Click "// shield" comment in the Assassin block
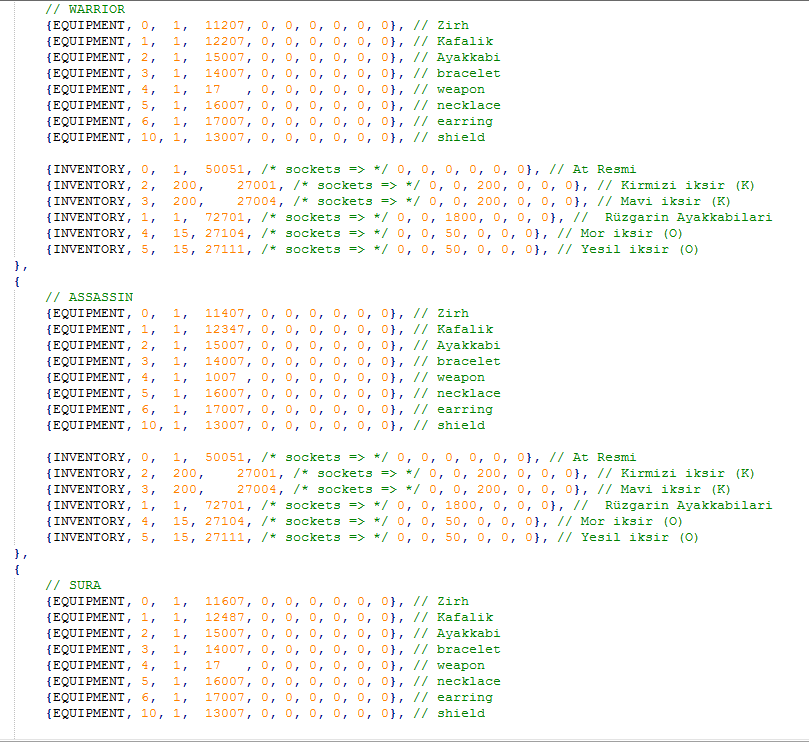 coord(449,425)
